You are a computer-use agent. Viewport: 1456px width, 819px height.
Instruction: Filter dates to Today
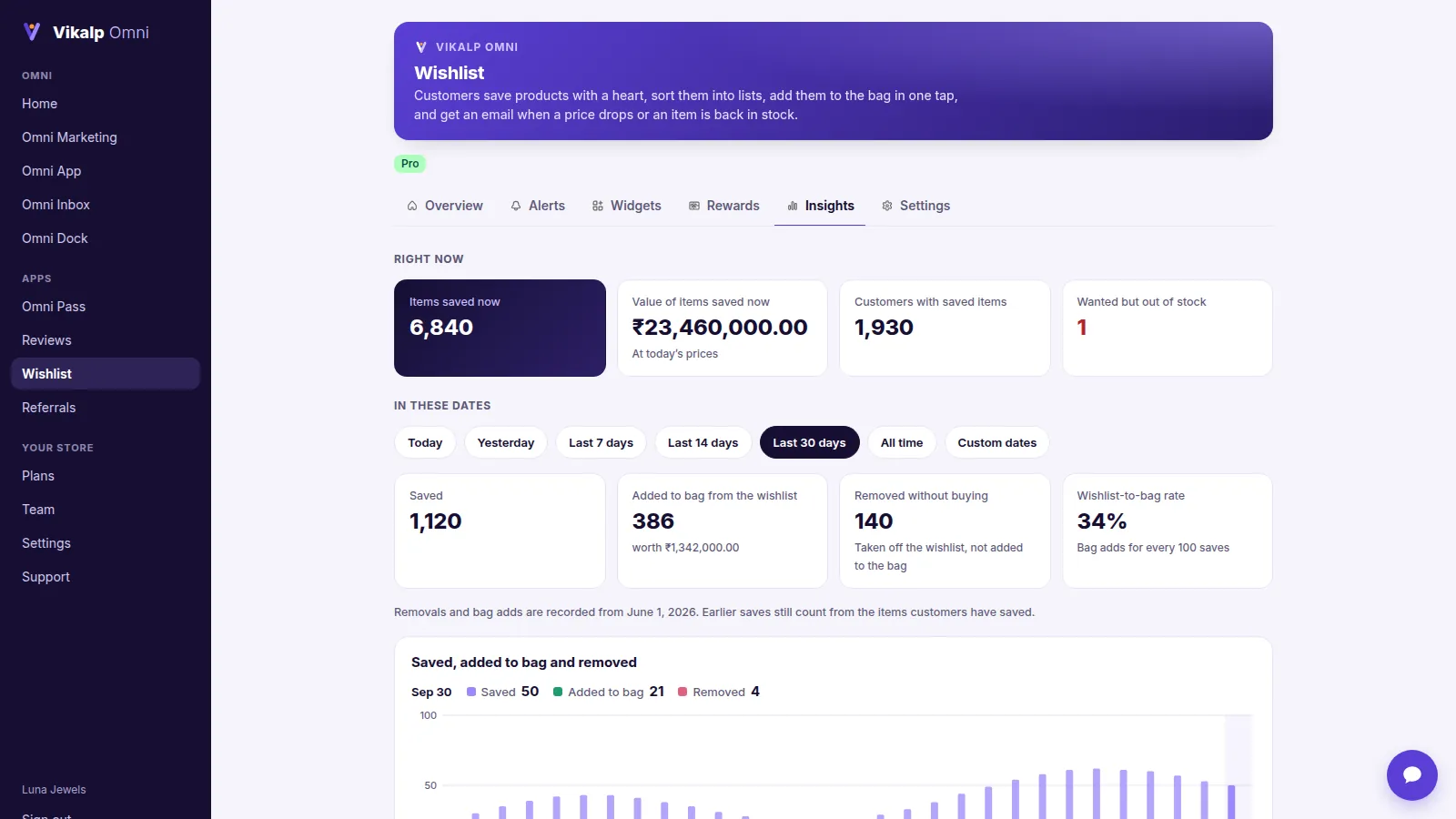pyautogui.click(x=425, y=443)
